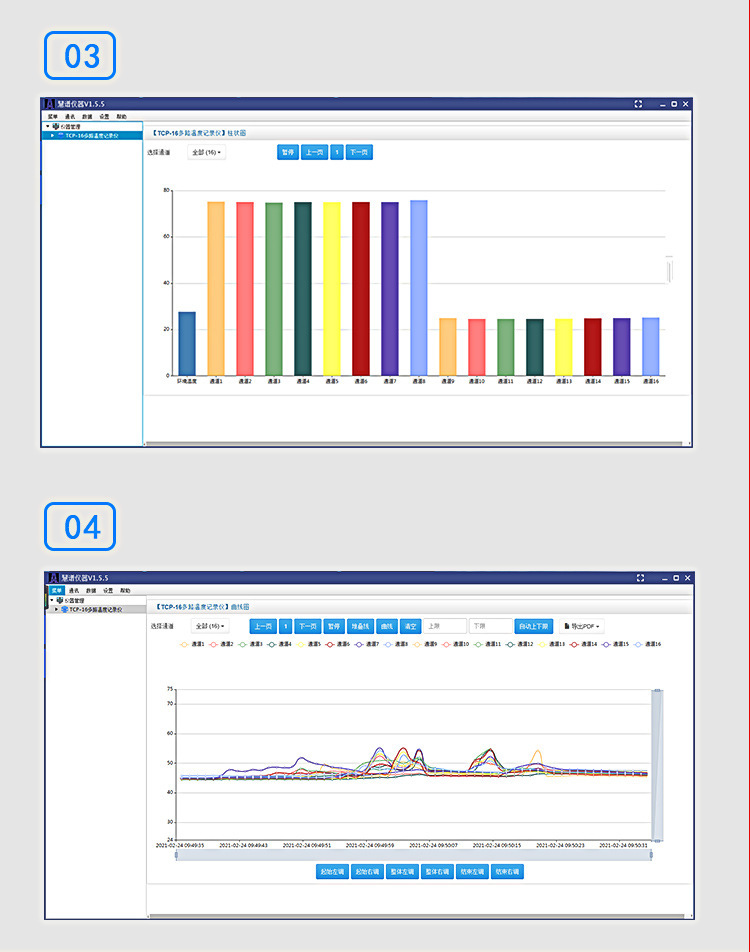This screenshot has width=750, height=952.
Task: Click the PDF file icon on export button
Action: click(x=567, y=626)
